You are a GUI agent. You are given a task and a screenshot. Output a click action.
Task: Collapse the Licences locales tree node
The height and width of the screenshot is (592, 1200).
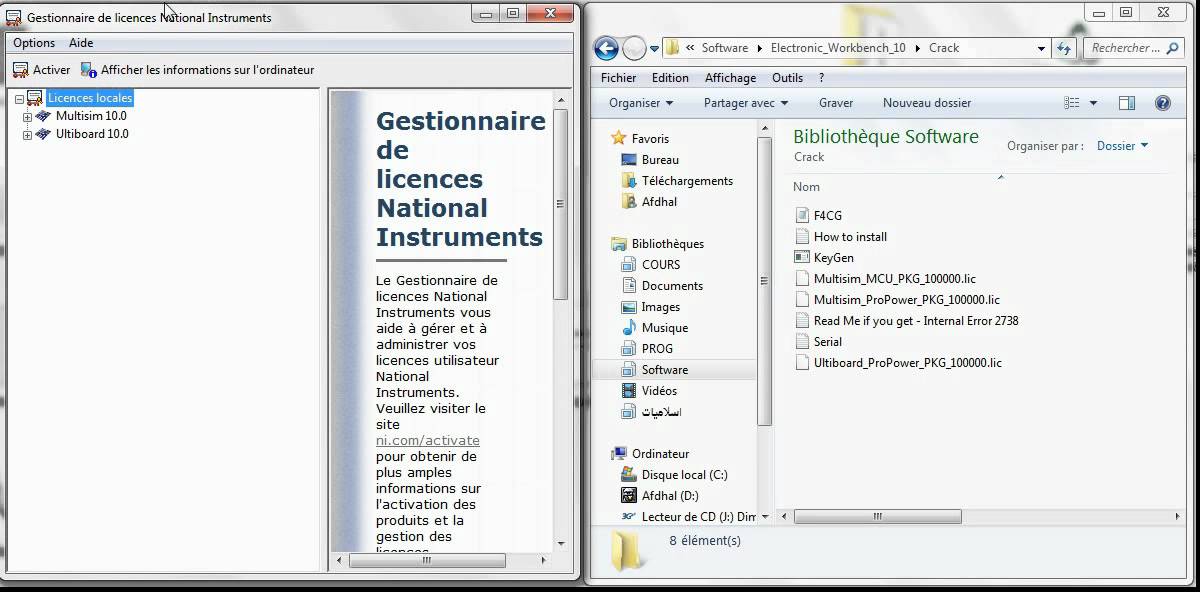click(x=19, y=99)
